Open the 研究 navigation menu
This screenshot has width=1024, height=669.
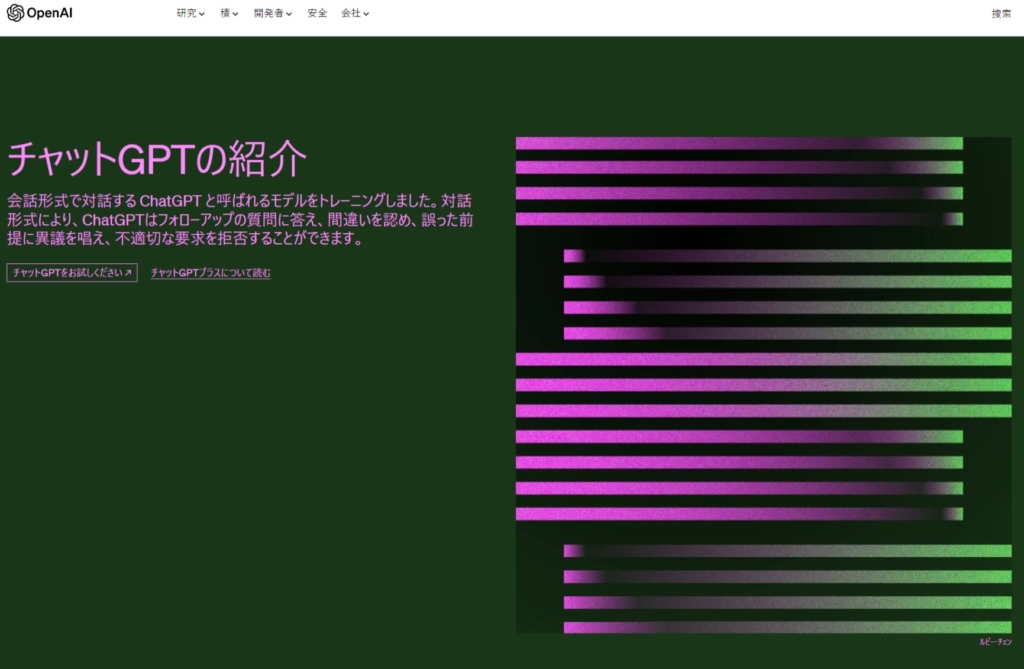coord(186,13)
